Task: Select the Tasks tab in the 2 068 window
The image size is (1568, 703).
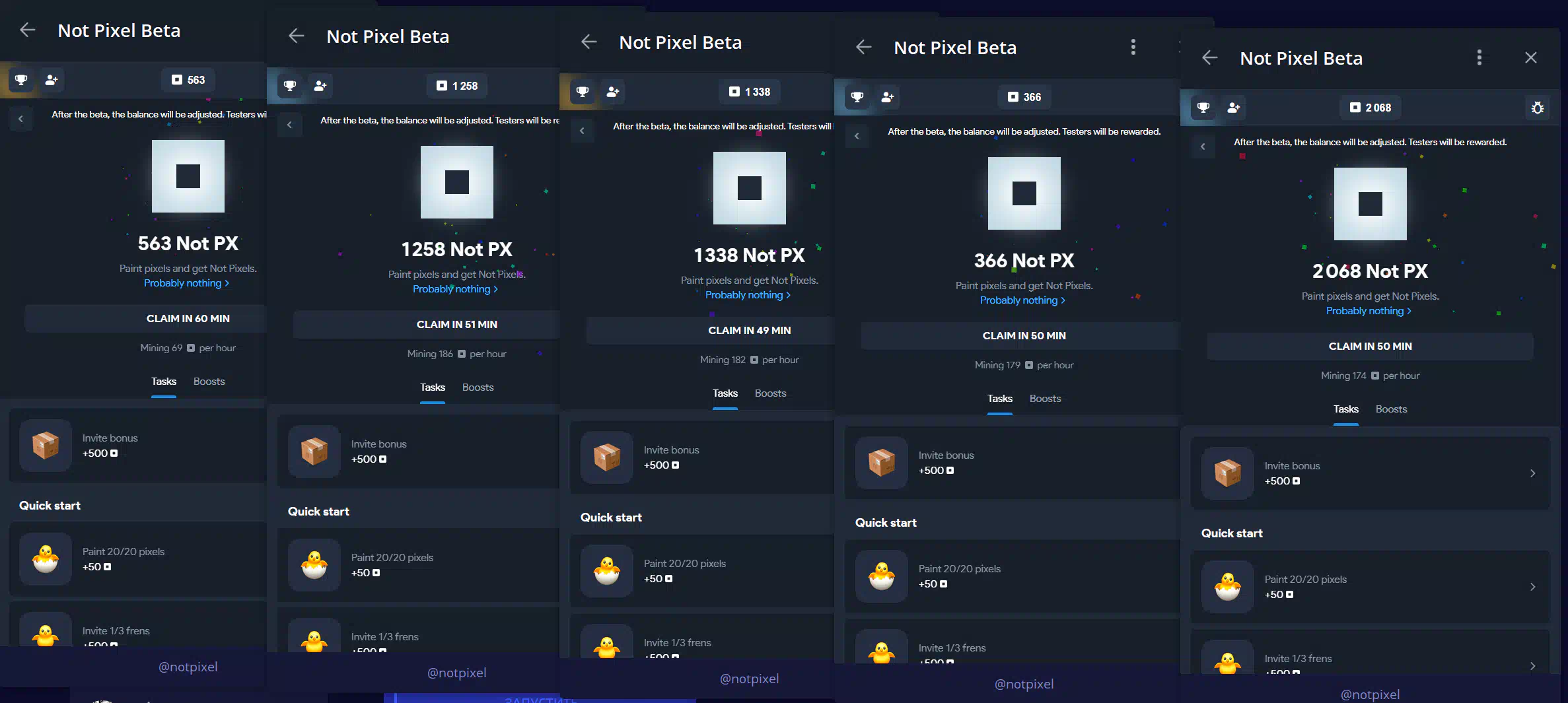Action: click(x=1346, y=409)
